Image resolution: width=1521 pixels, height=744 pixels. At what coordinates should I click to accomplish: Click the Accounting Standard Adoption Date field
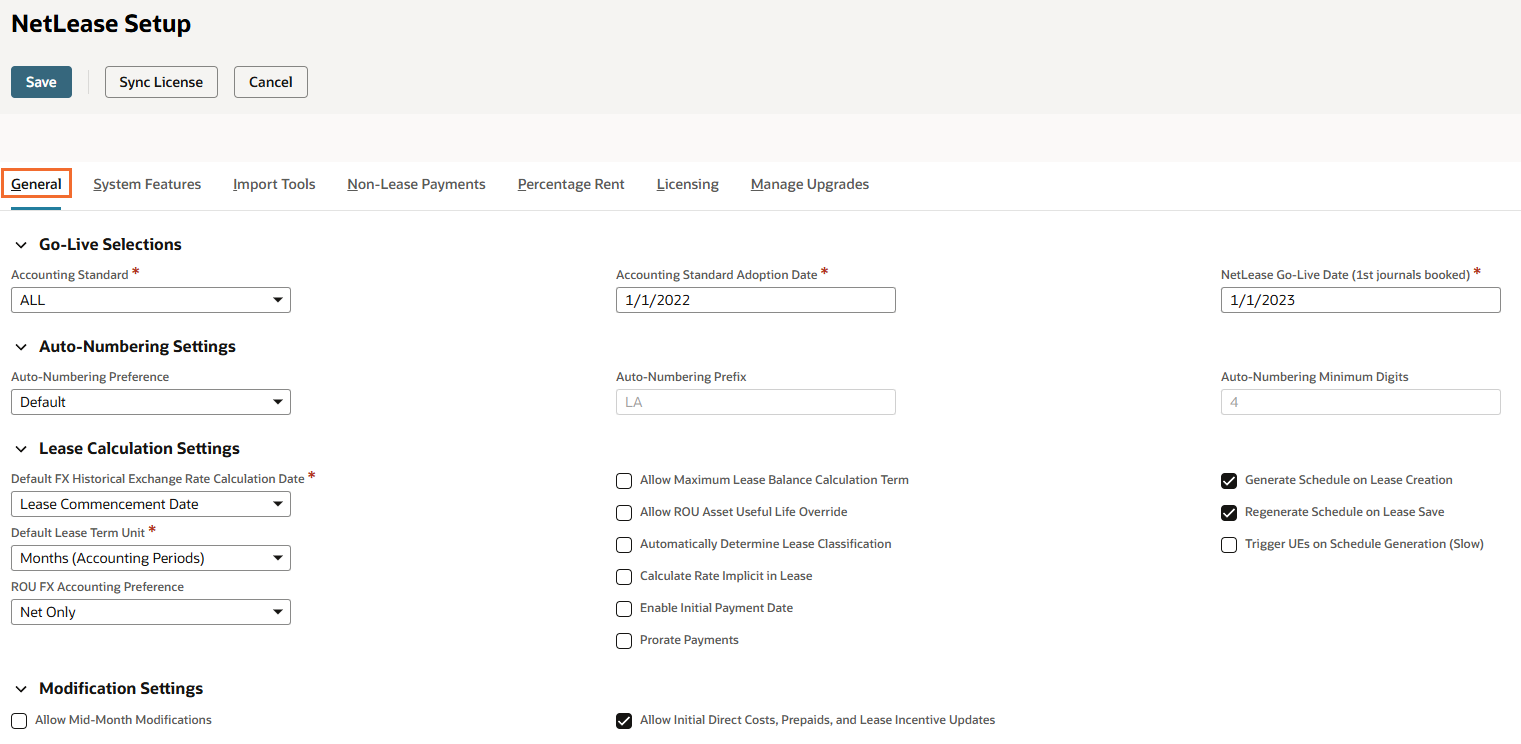[x=756, y=300]
